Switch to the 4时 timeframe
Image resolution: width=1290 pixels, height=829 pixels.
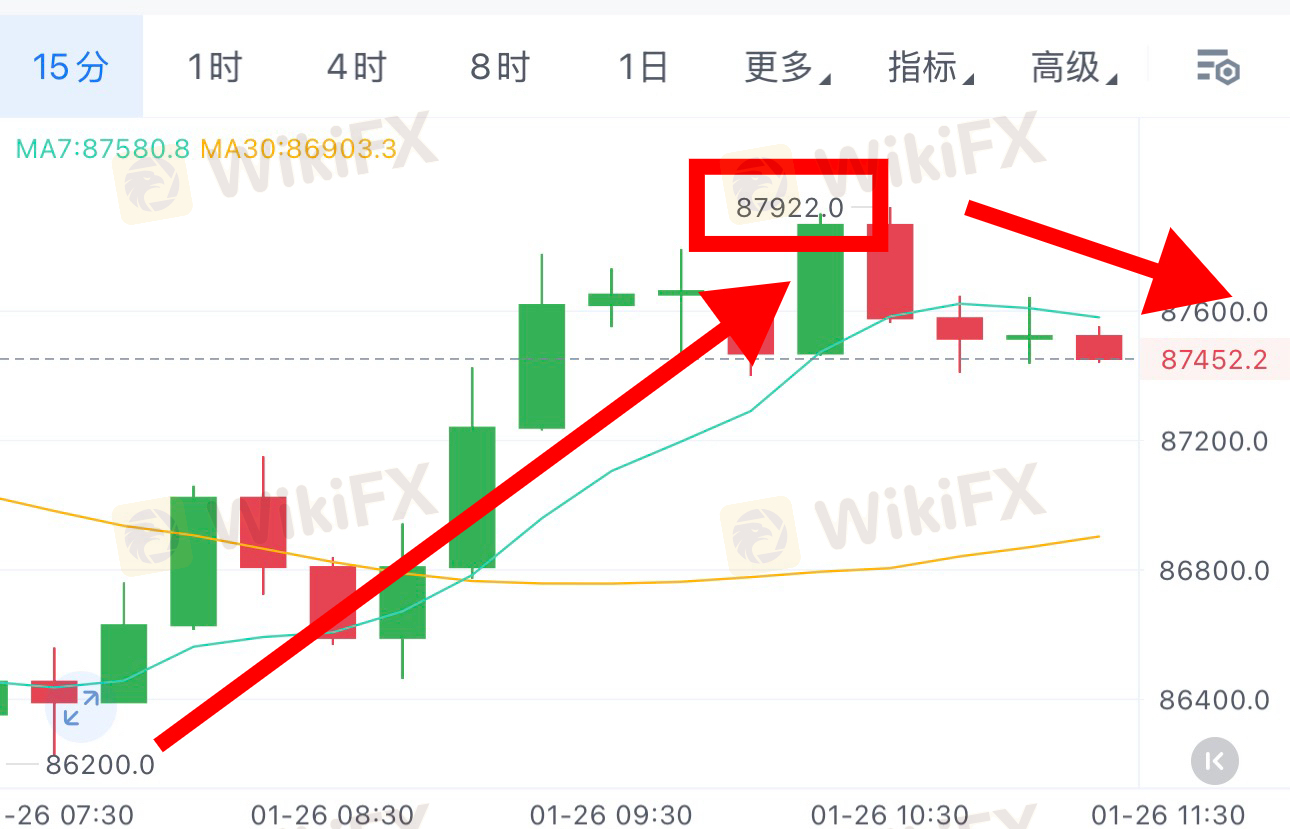click(357, 68)
